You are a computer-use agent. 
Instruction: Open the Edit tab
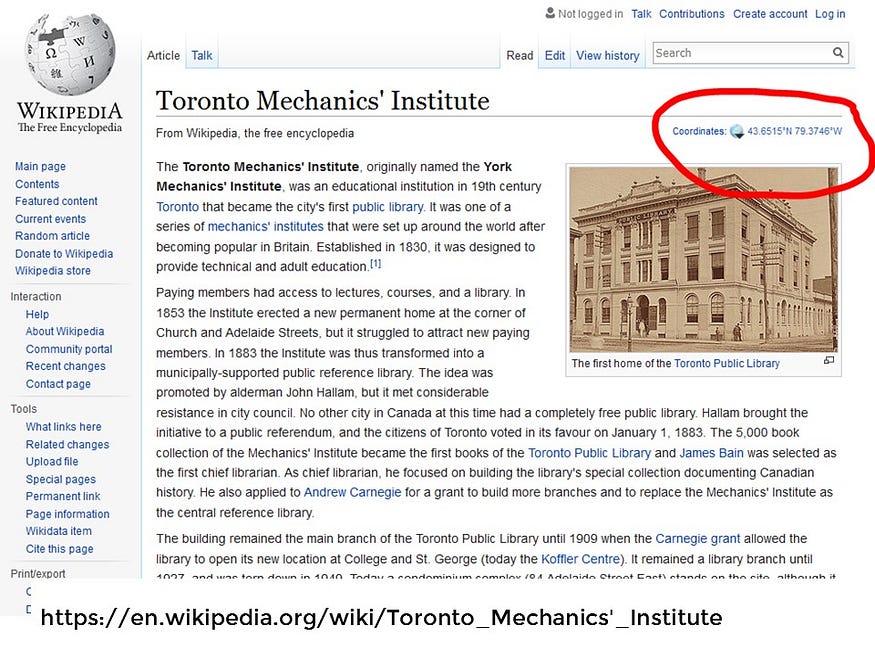[x=555, y=56]
